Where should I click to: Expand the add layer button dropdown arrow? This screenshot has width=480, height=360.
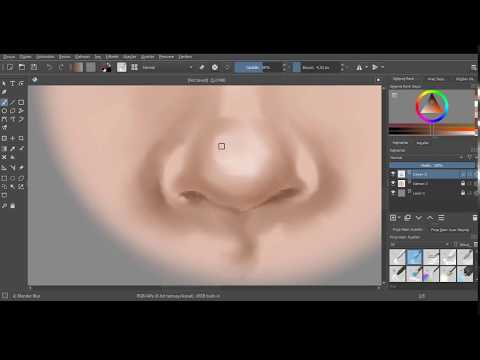(x=399, y=218)
